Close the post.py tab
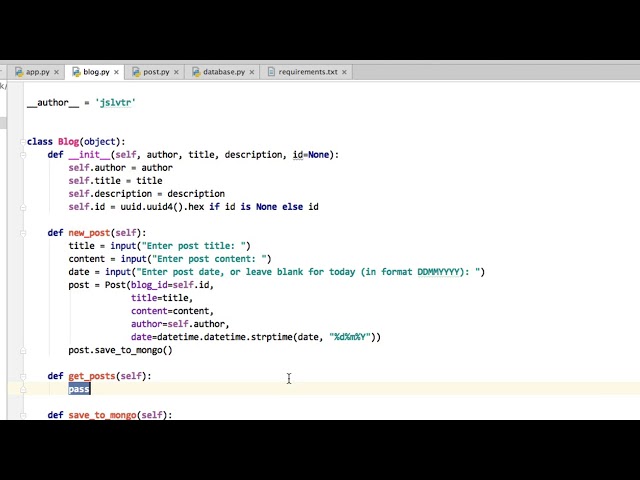Image resolution: width=640 pixels, height=480 pixels. tap(176, 72)
